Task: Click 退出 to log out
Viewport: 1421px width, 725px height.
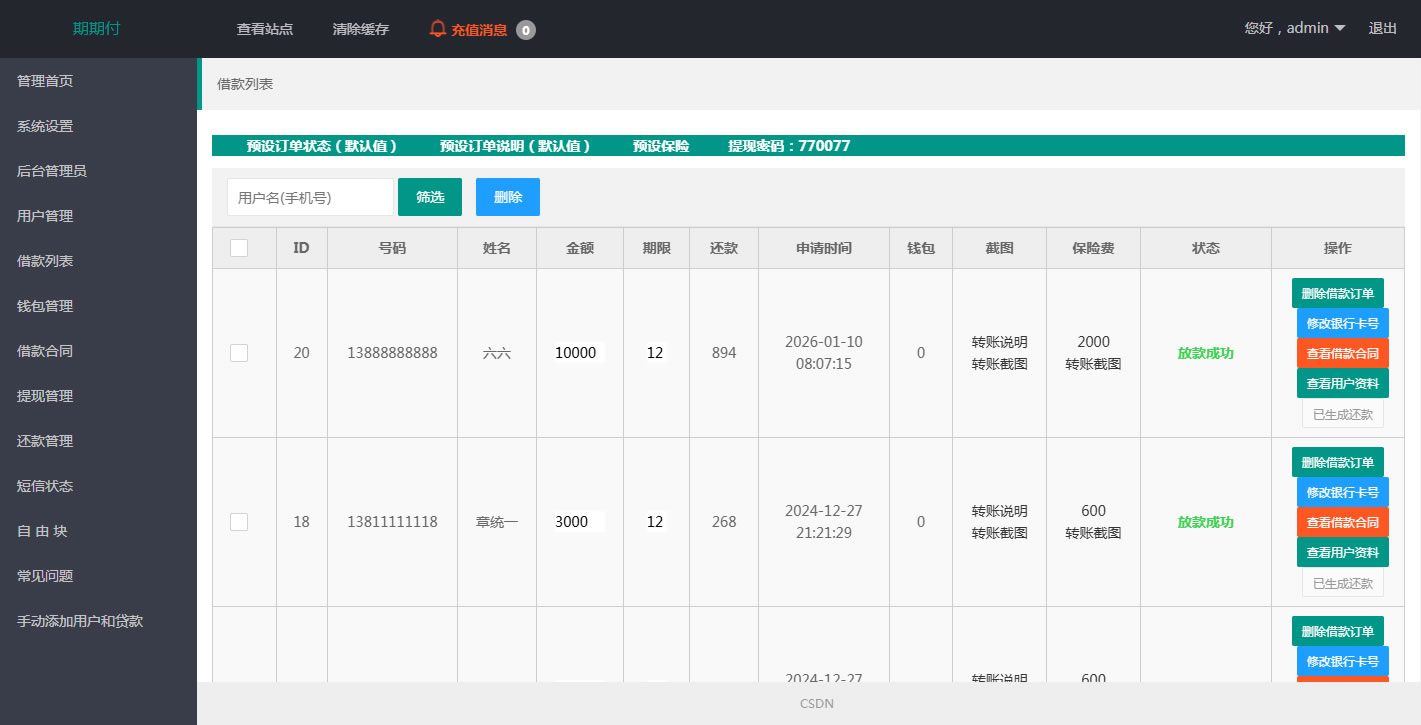Action: [1382, 28]
